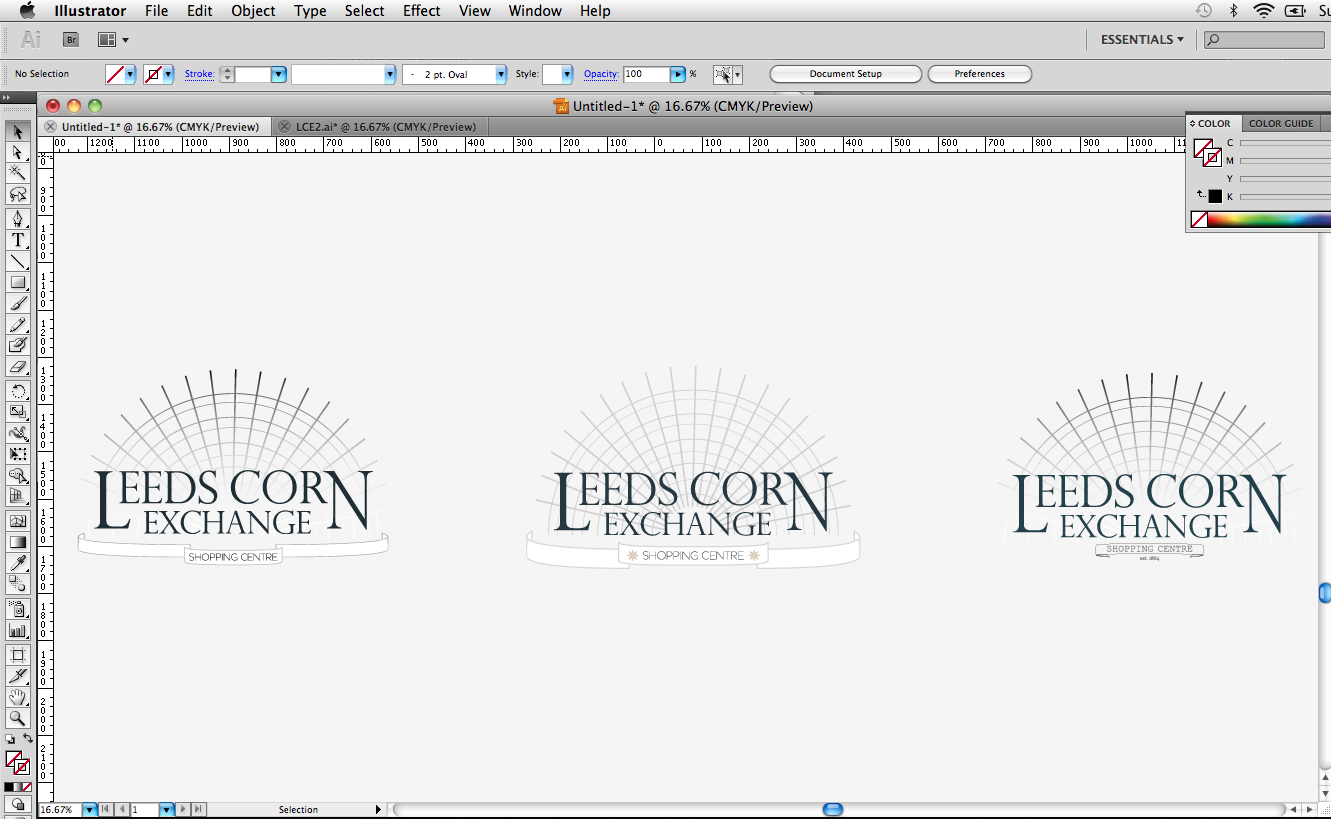Open the graphic Style dropdown
Screen dimensions: 1331x819
tap(567, 74)
